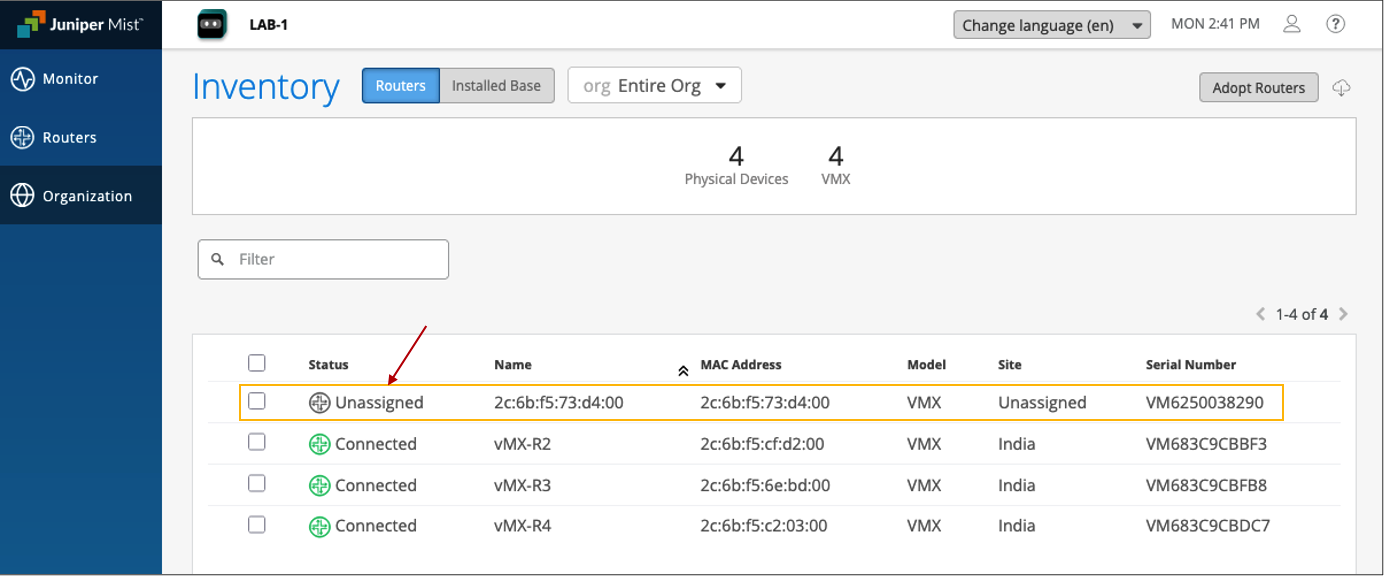1384x576 pixels.
Task: Open the Change language dropdown
Action: point(1051,25)
